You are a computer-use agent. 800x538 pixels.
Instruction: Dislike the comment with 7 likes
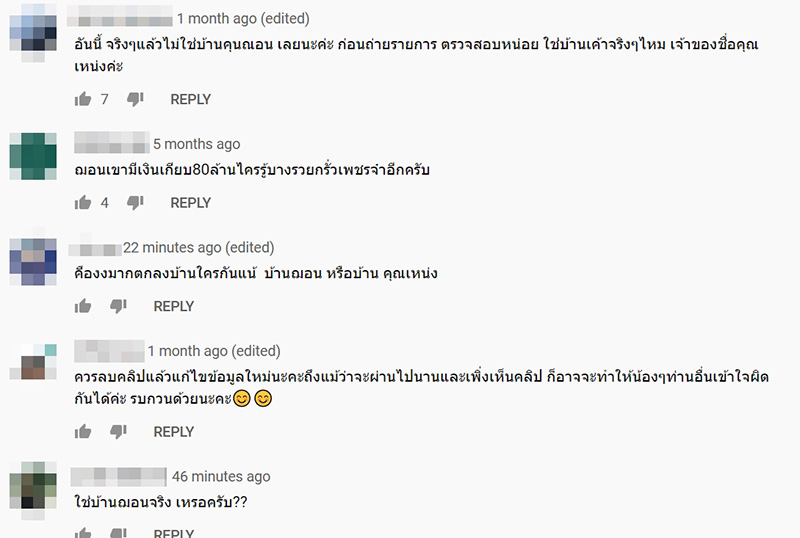coord(136,99)
